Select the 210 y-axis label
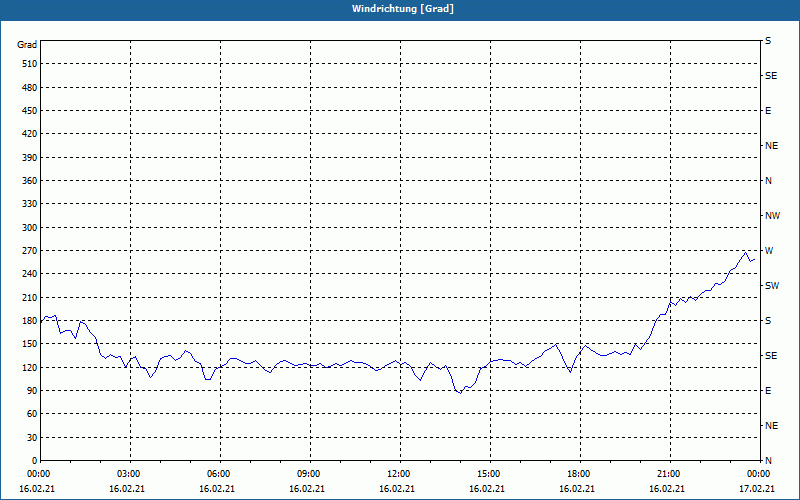The image size is (800, 500). point(30,297)
